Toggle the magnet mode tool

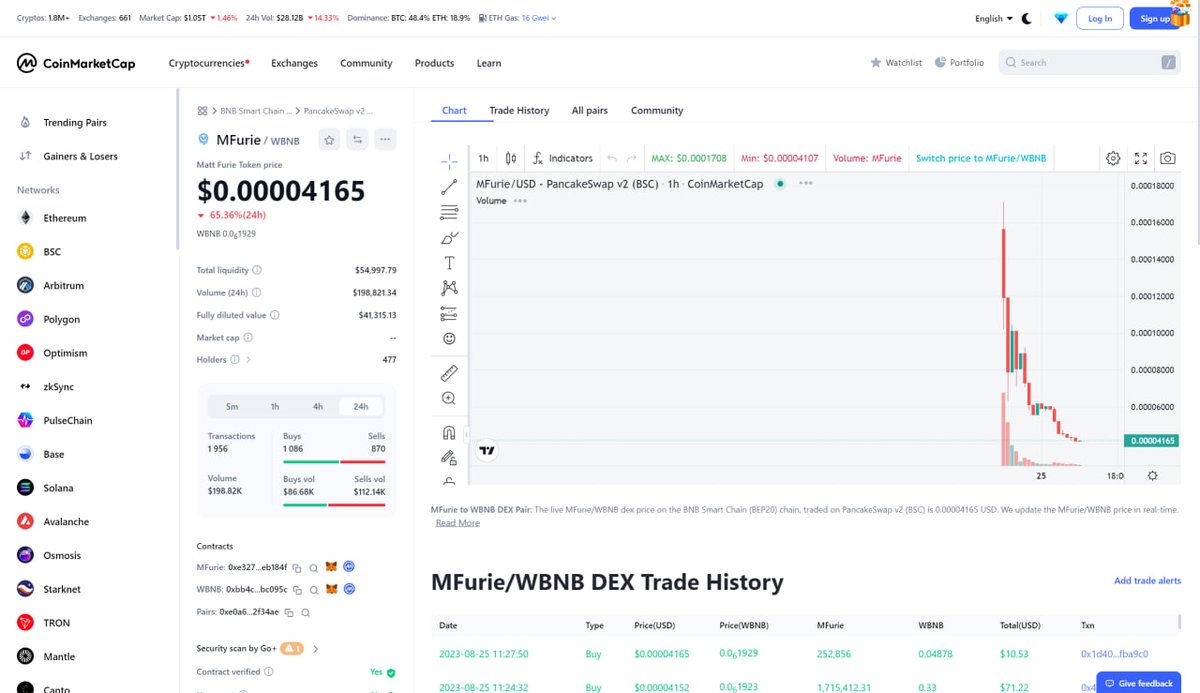tap(449, 433)
